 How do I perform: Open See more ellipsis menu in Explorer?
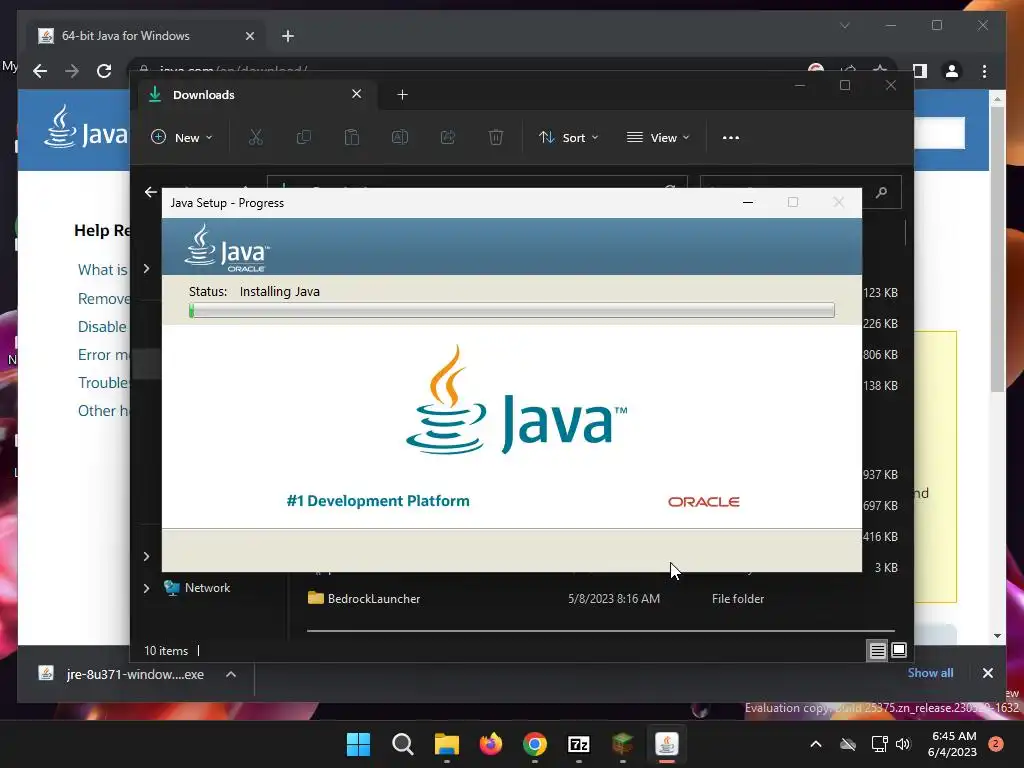(731, 138)
